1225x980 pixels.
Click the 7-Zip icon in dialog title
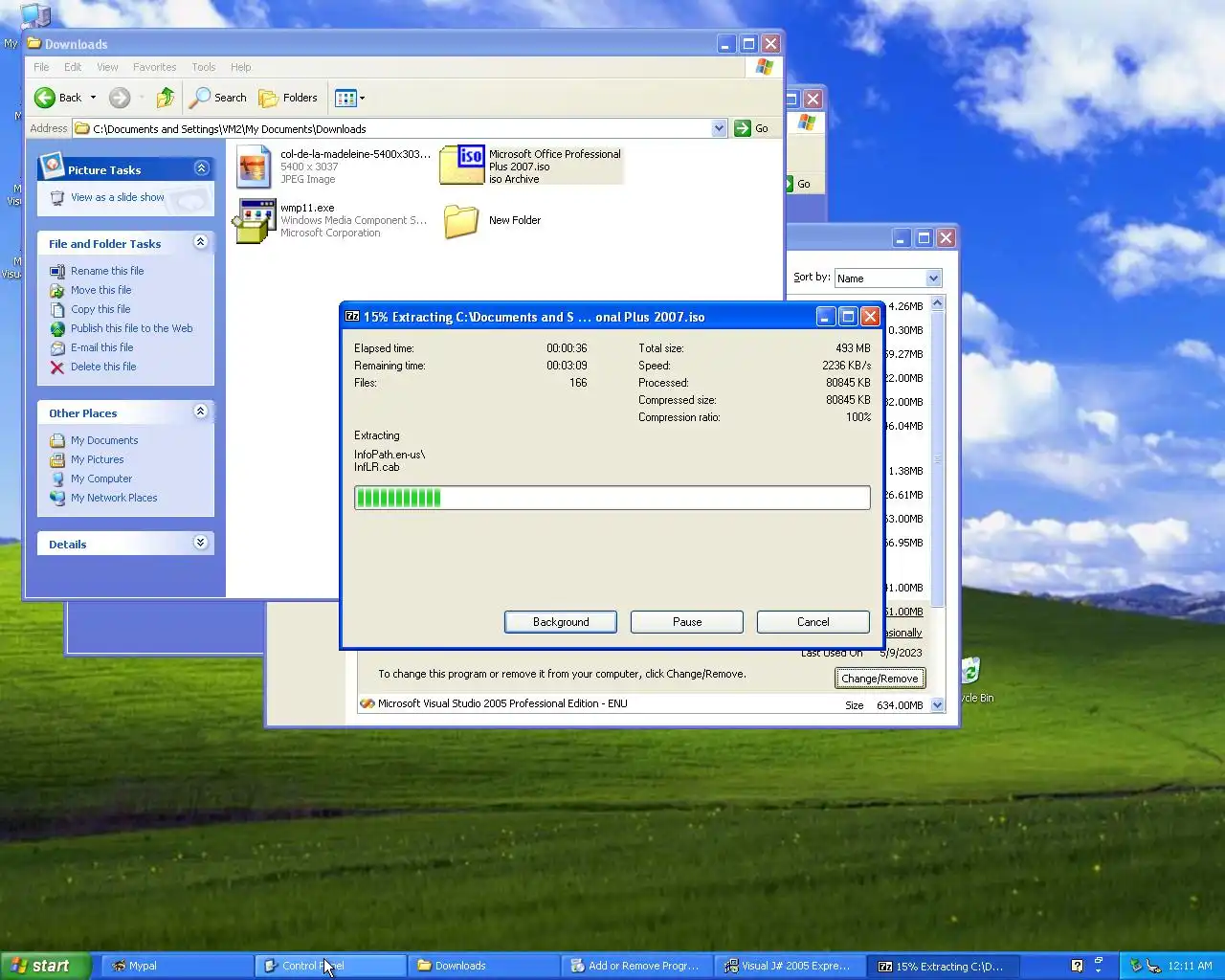point(352,317)
